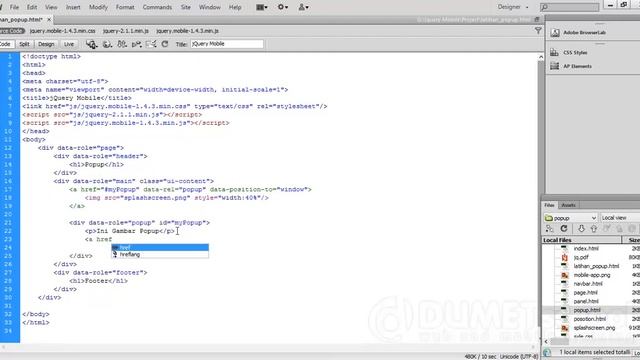Viewport: 640px width, 360px height.
Task: Select page.html in Local Files
Action: point(585,293)
